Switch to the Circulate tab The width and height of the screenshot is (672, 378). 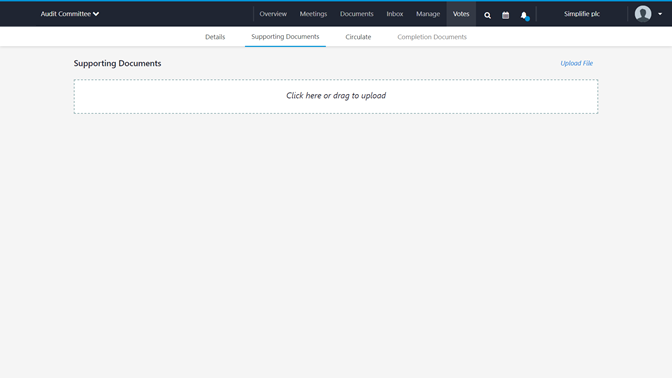tap(358, 37)
